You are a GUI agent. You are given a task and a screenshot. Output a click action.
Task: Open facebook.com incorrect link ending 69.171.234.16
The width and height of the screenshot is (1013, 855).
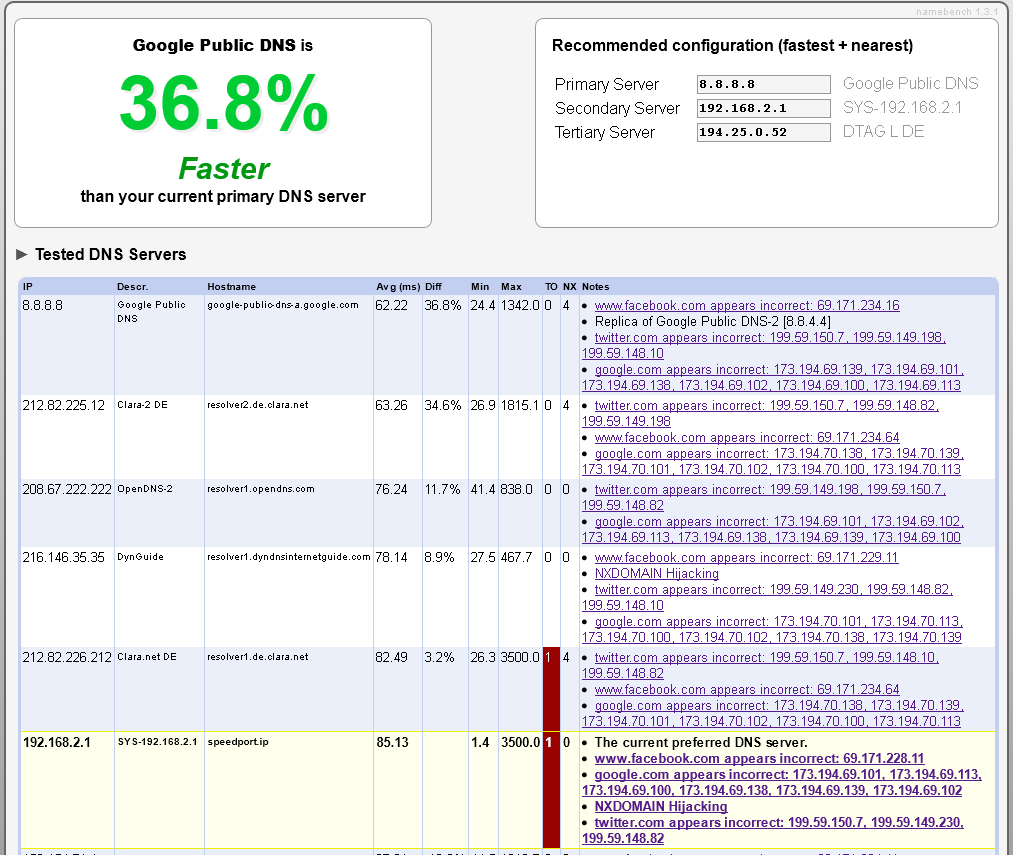coord(746,306)
